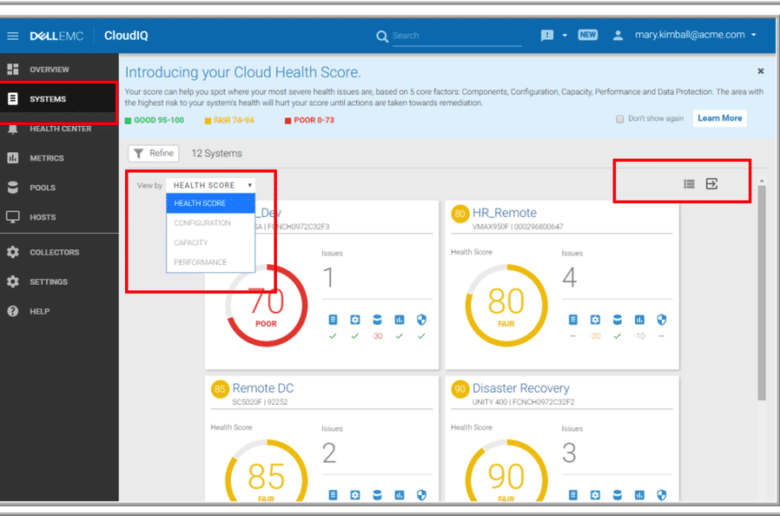Check the Don't show again box

(x=619, y=119)
